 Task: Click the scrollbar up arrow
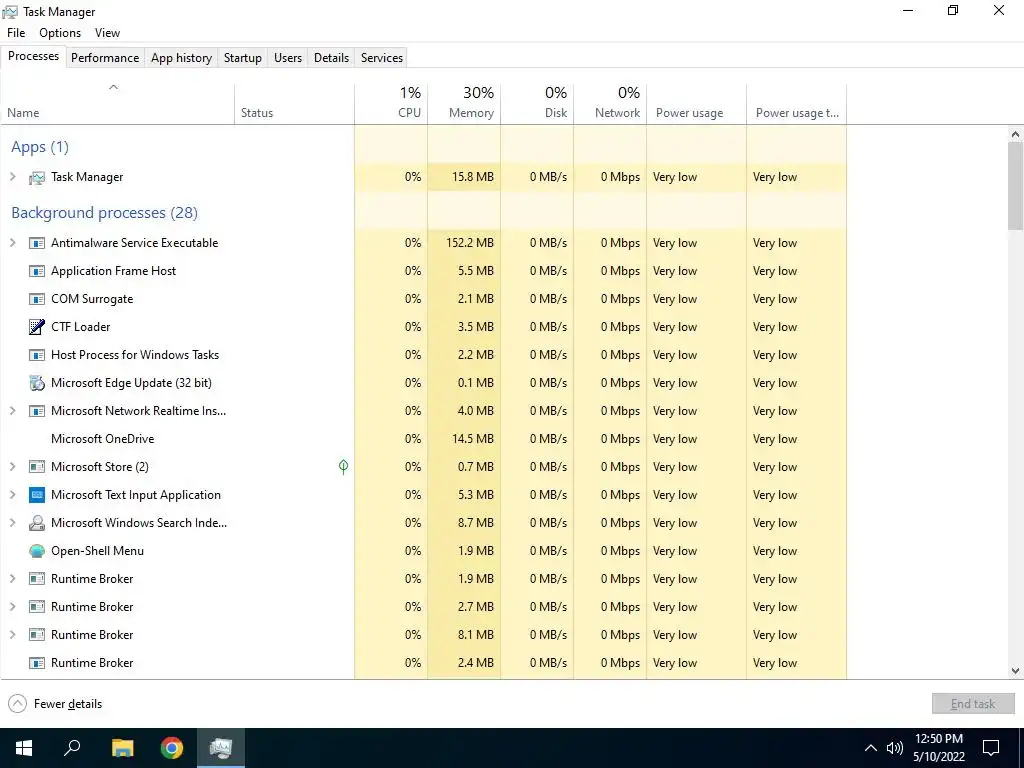pos(1015,135)
